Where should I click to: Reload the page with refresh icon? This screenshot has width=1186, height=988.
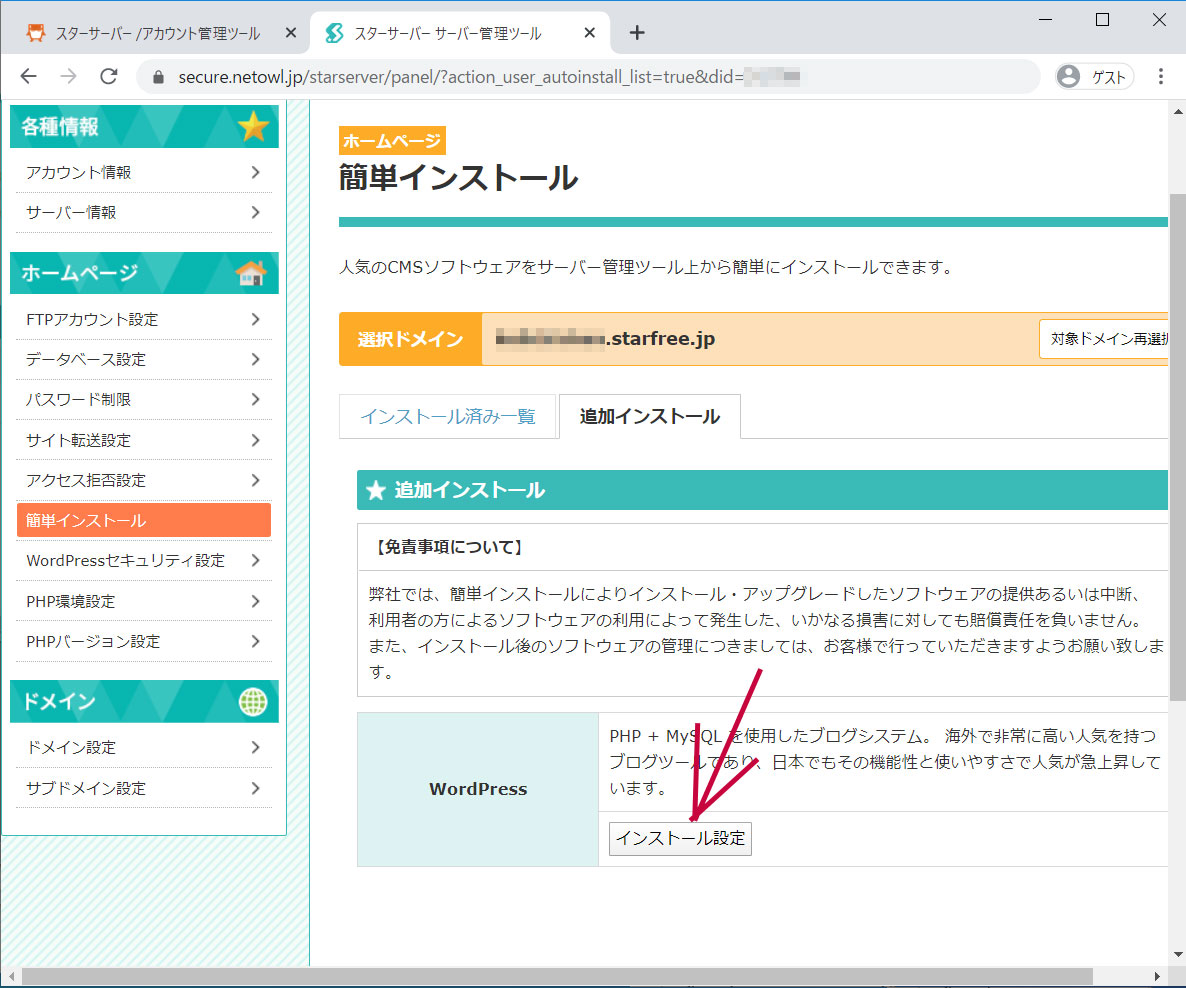(x=109, y=76)
